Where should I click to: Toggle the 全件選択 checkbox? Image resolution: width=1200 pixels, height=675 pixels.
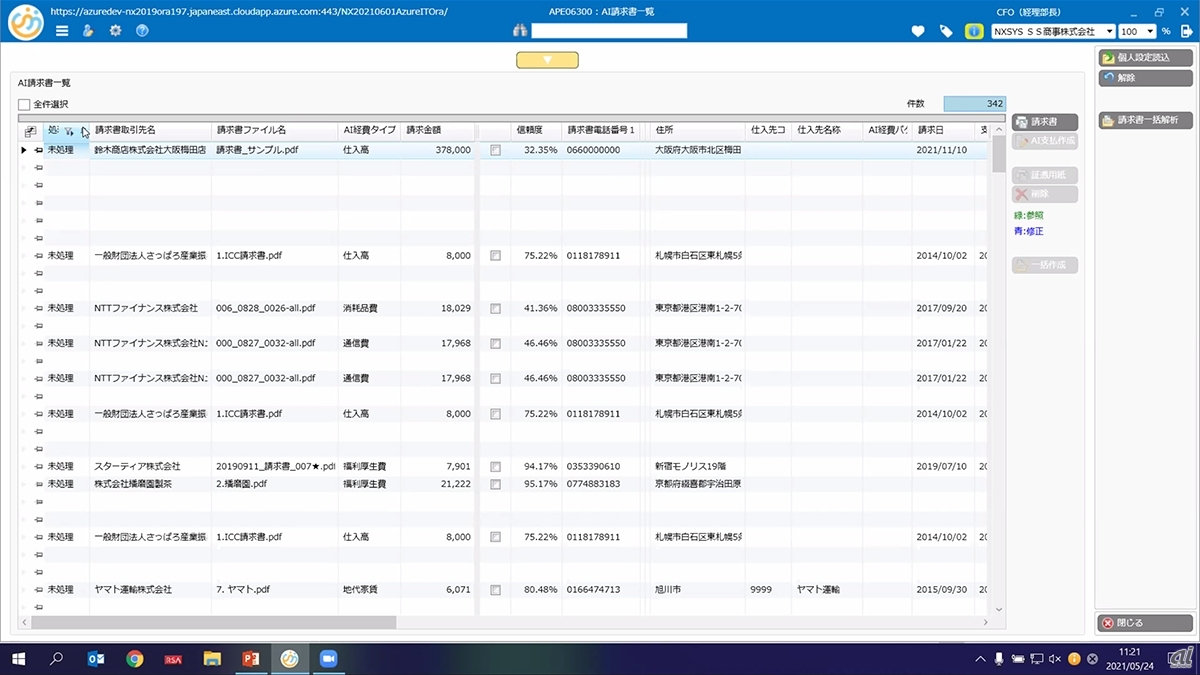(x=24, y=104)
